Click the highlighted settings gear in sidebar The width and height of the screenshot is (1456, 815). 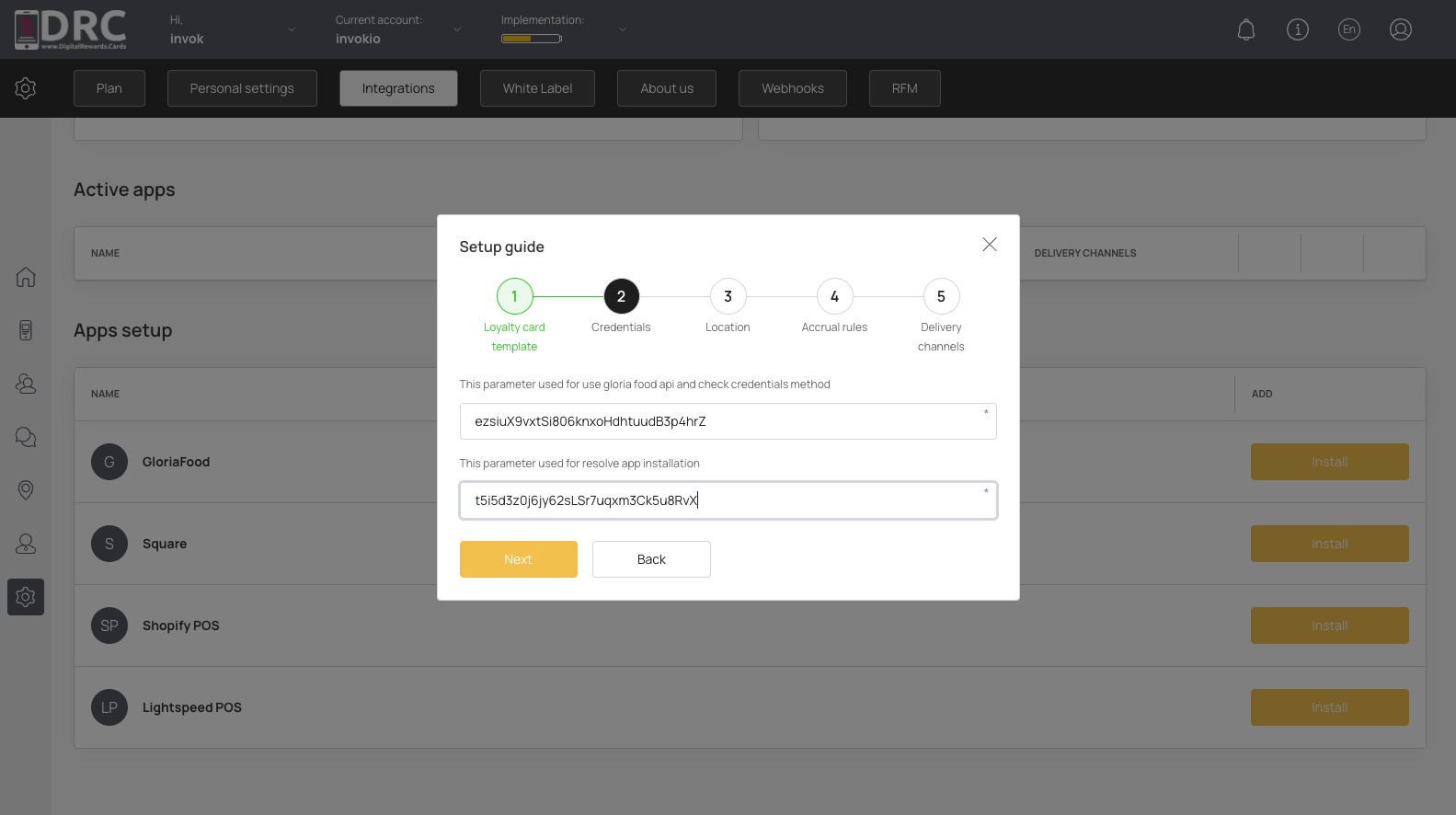(x=26, y=597)
